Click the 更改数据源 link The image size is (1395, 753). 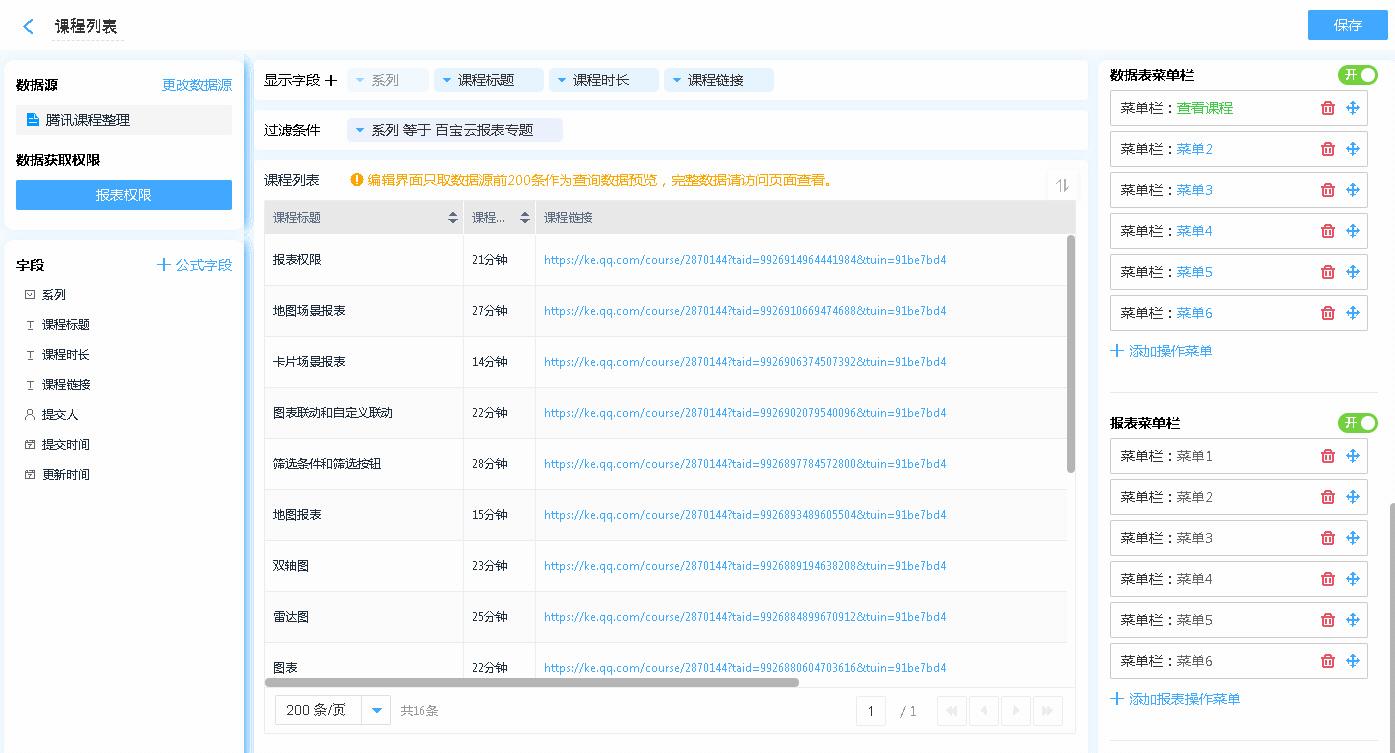[x=197, y=86]
